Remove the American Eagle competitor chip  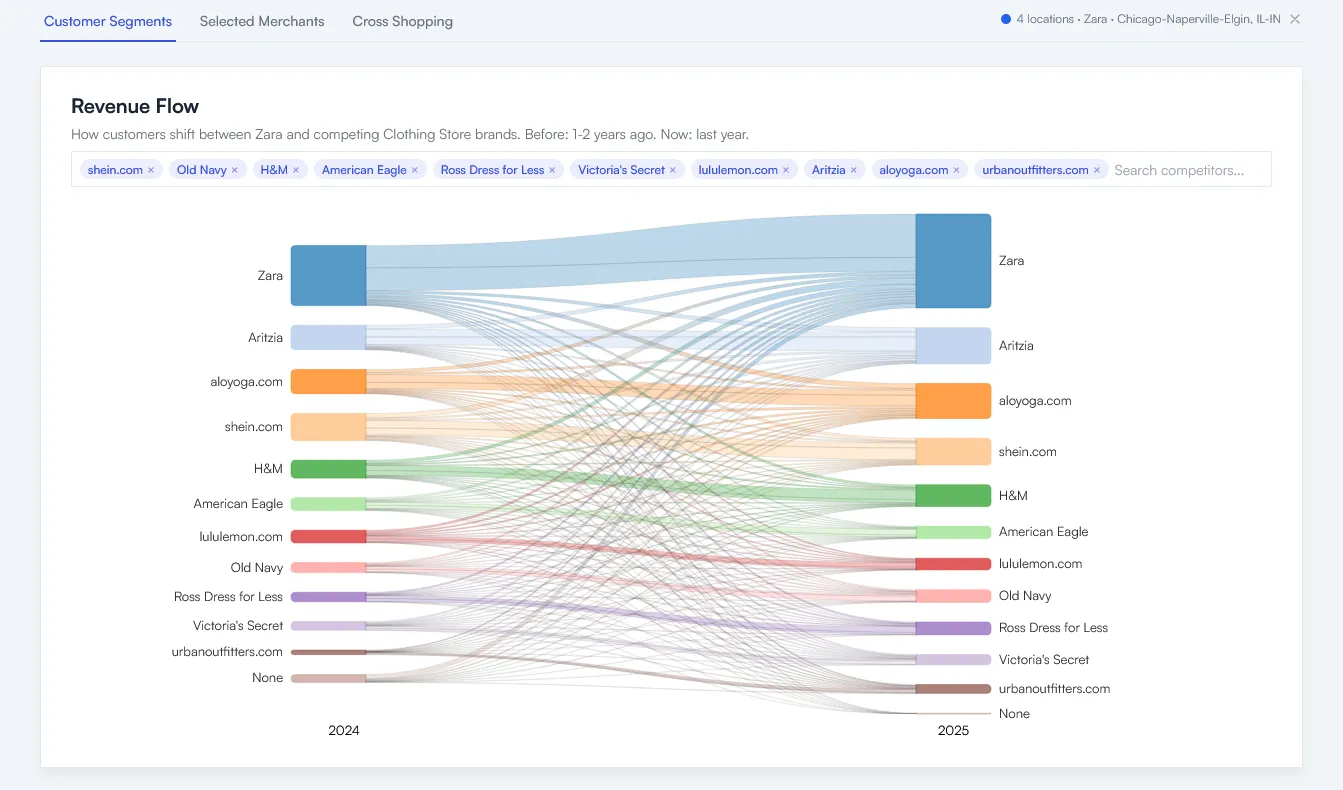(415, 170)
